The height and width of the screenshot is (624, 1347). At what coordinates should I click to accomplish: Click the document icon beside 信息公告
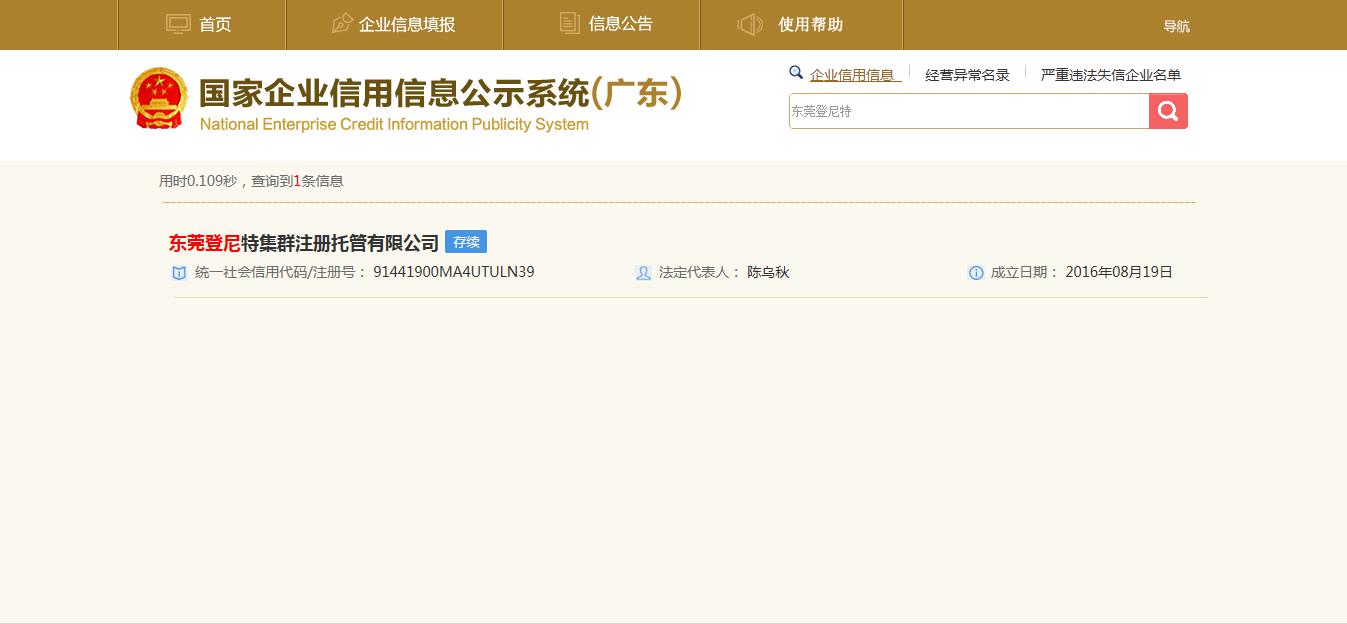[570, 24]
